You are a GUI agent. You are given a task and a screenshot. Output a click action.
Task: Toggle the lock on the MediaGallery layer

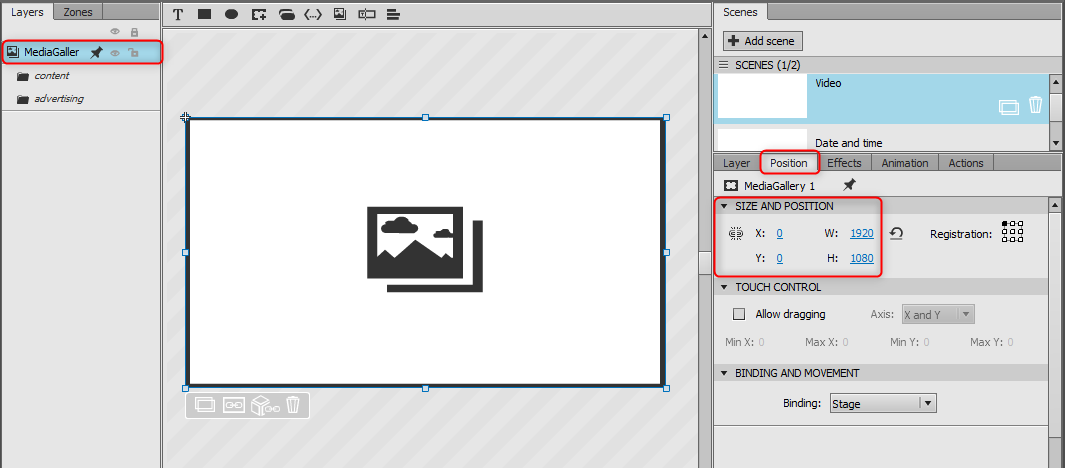pos(134,52)
